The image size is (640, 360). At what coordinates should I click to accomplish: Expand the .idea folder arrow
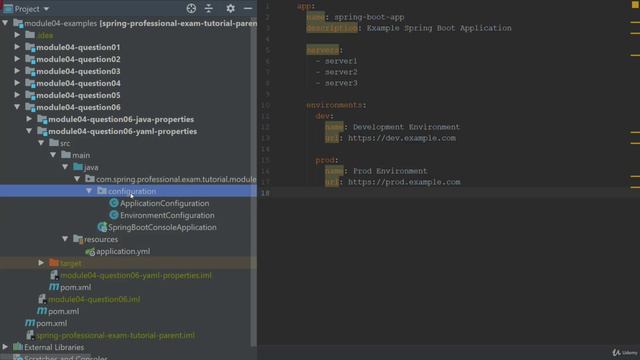[17, 35]
